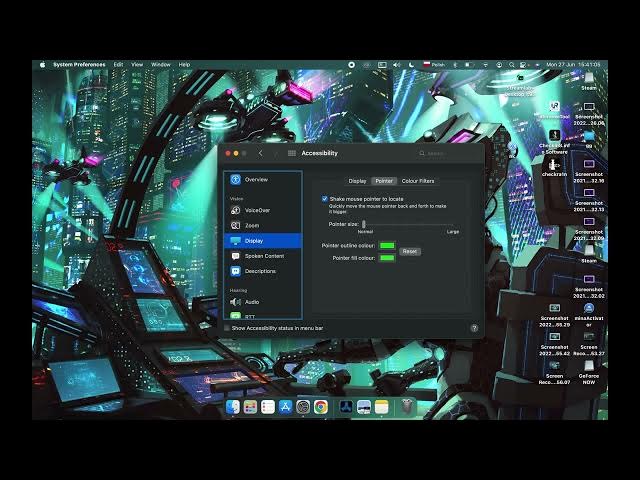The height and width of the screenshot is (480, 640).
Task: Click the Pointer size slider handle
Action: pyautogui.click(x=364, y=224)
